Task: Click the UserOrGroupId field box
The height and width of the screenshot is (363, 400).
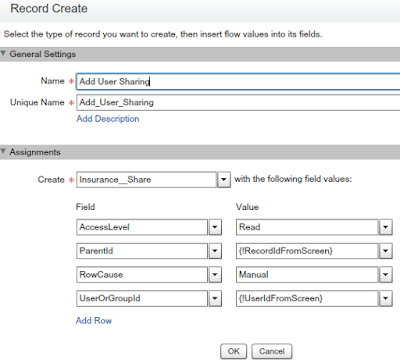Action: click(x=142, y=298)
